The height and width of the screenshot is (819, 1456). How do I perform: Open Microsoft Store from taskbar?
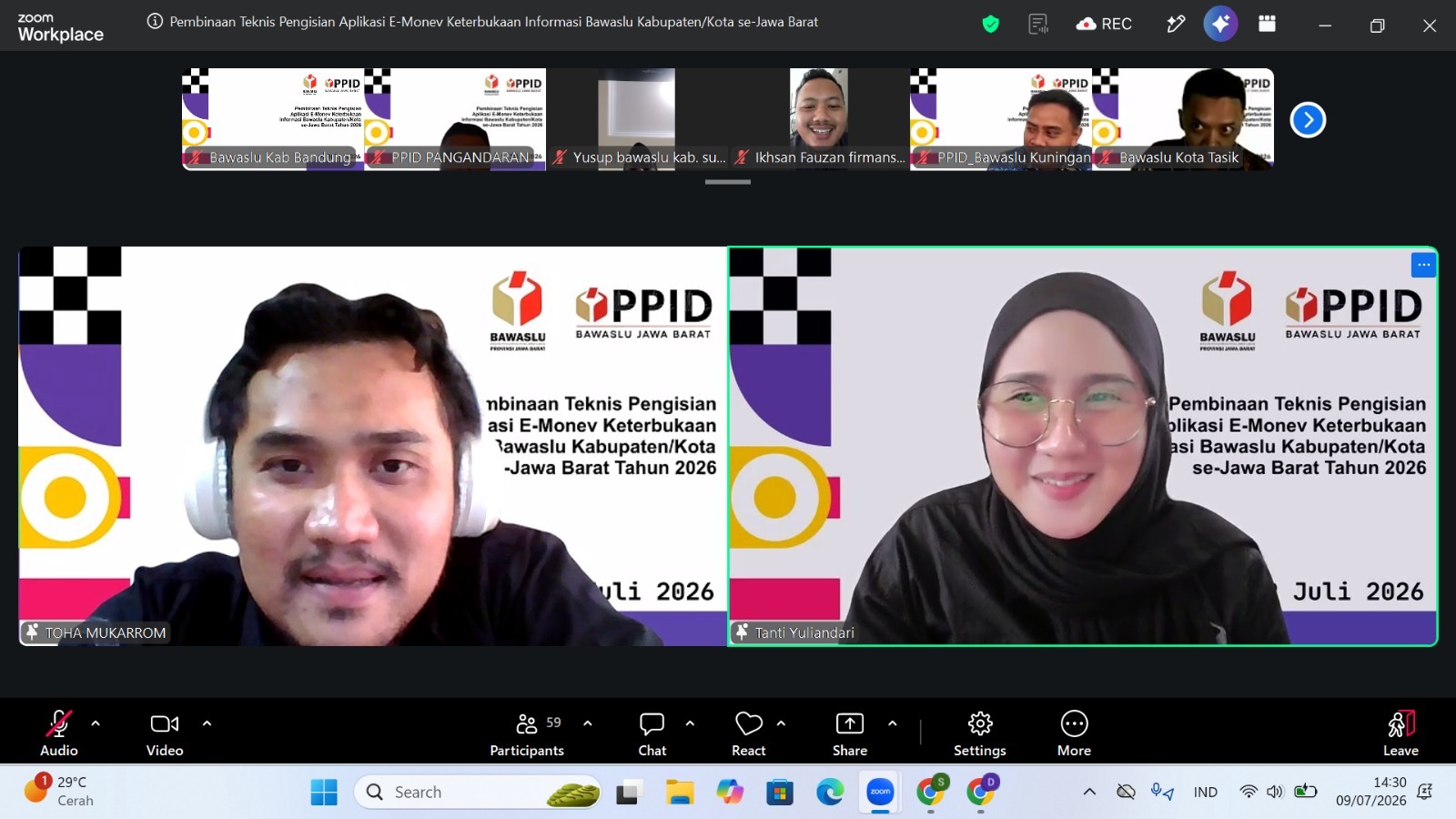779,793
